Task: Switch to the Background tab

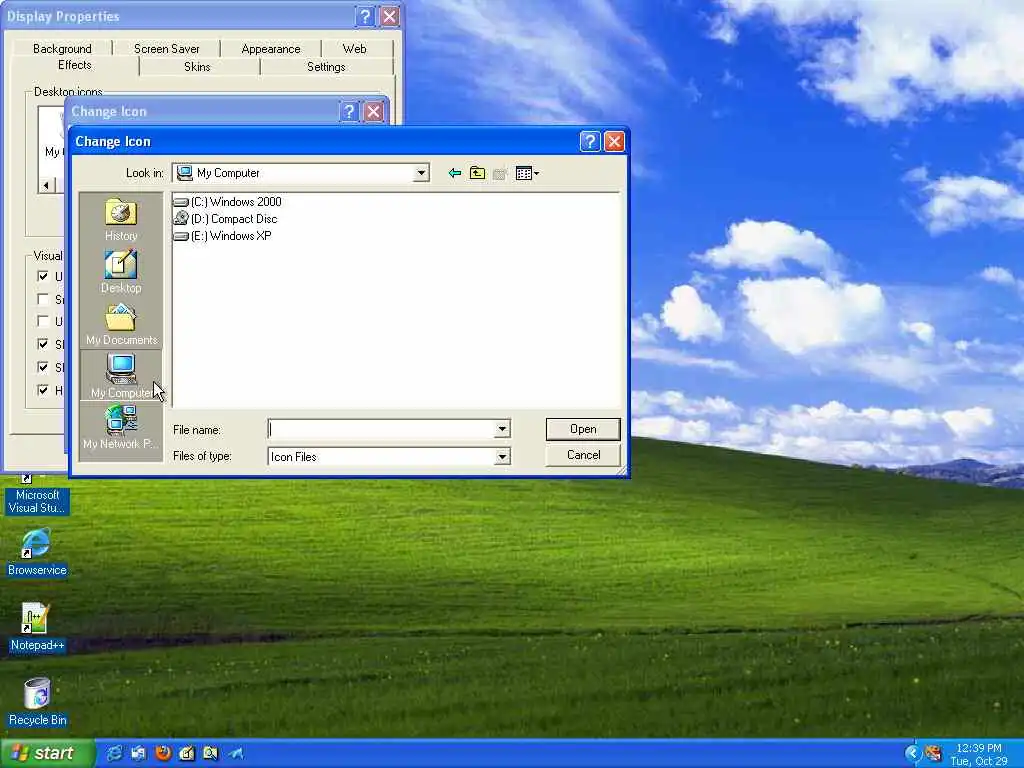Action: pos(62,49)
